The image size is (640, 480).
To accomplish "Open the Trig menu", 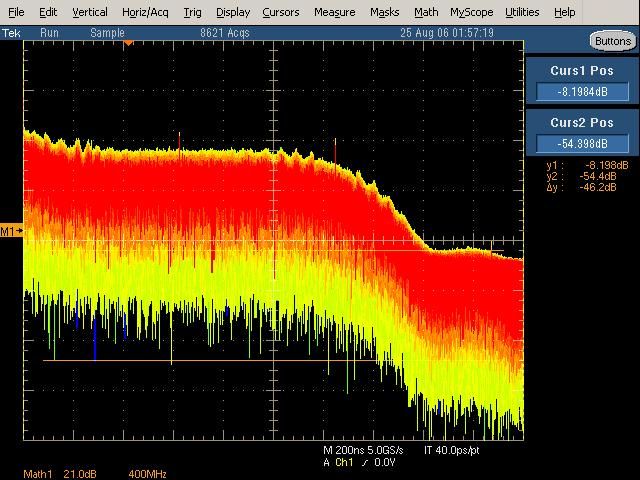I will (192, 12).
